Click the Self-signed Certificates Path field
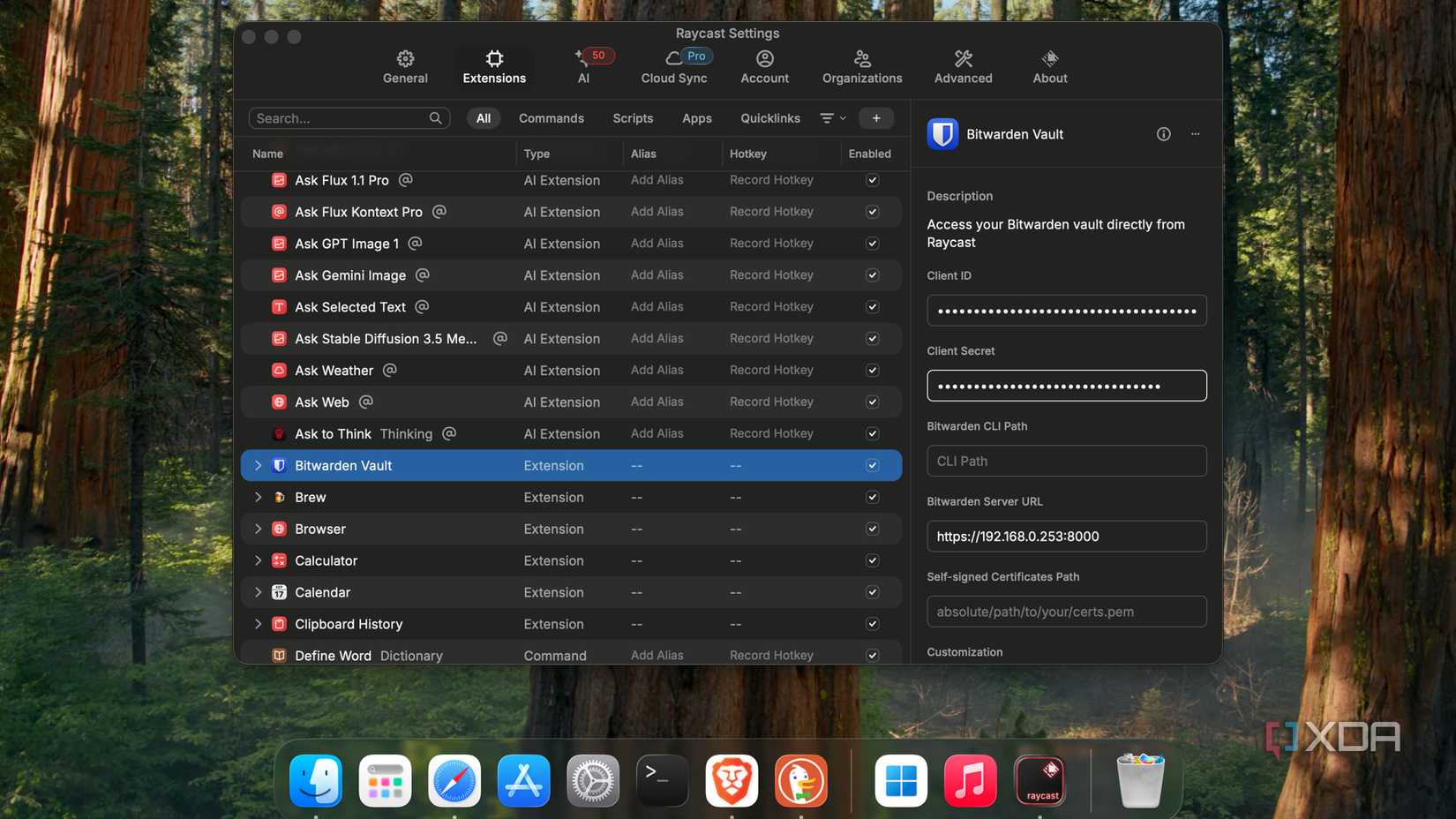Screen dimensions: 1456x819 tap(1066, 612)
